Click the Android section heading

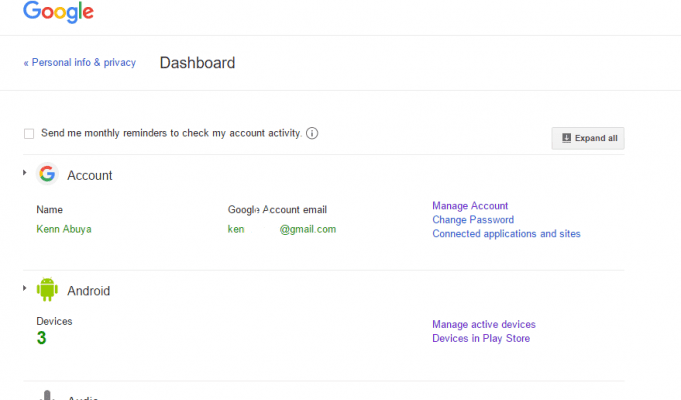(x=89, y=291)
